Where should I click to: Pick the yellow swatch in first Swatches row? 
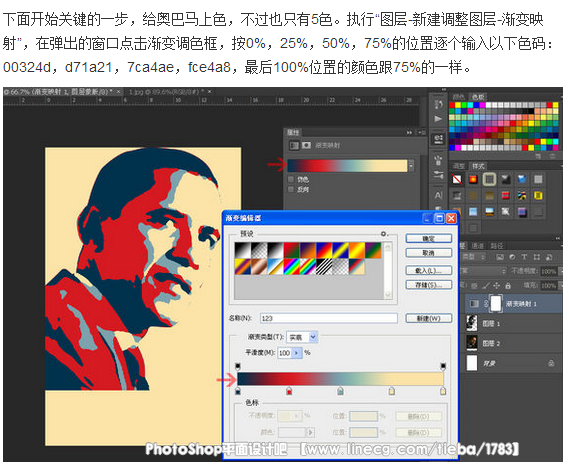pyautogui.click(x=458, y=105)
